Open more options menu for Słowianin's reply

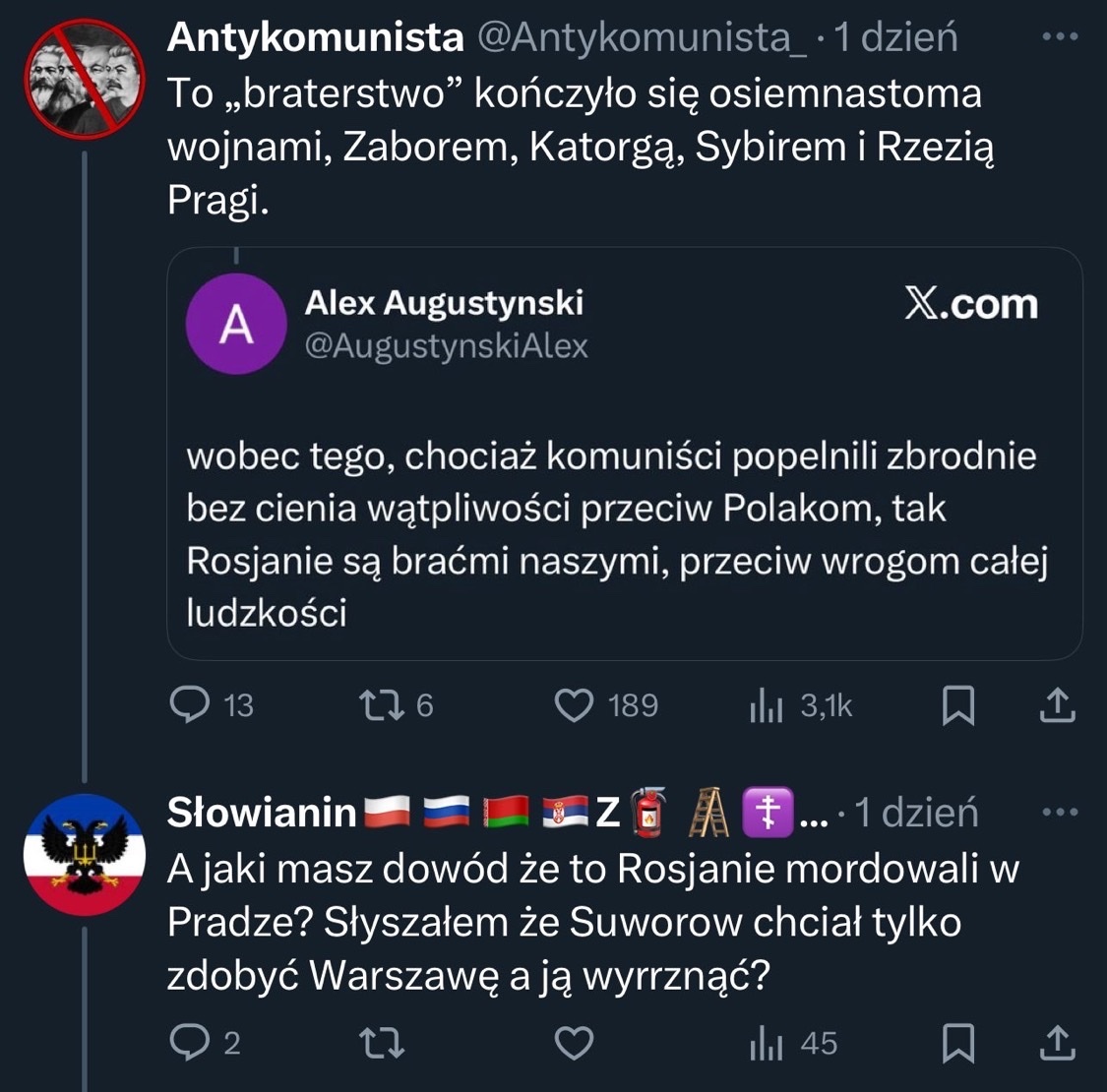1060,813
